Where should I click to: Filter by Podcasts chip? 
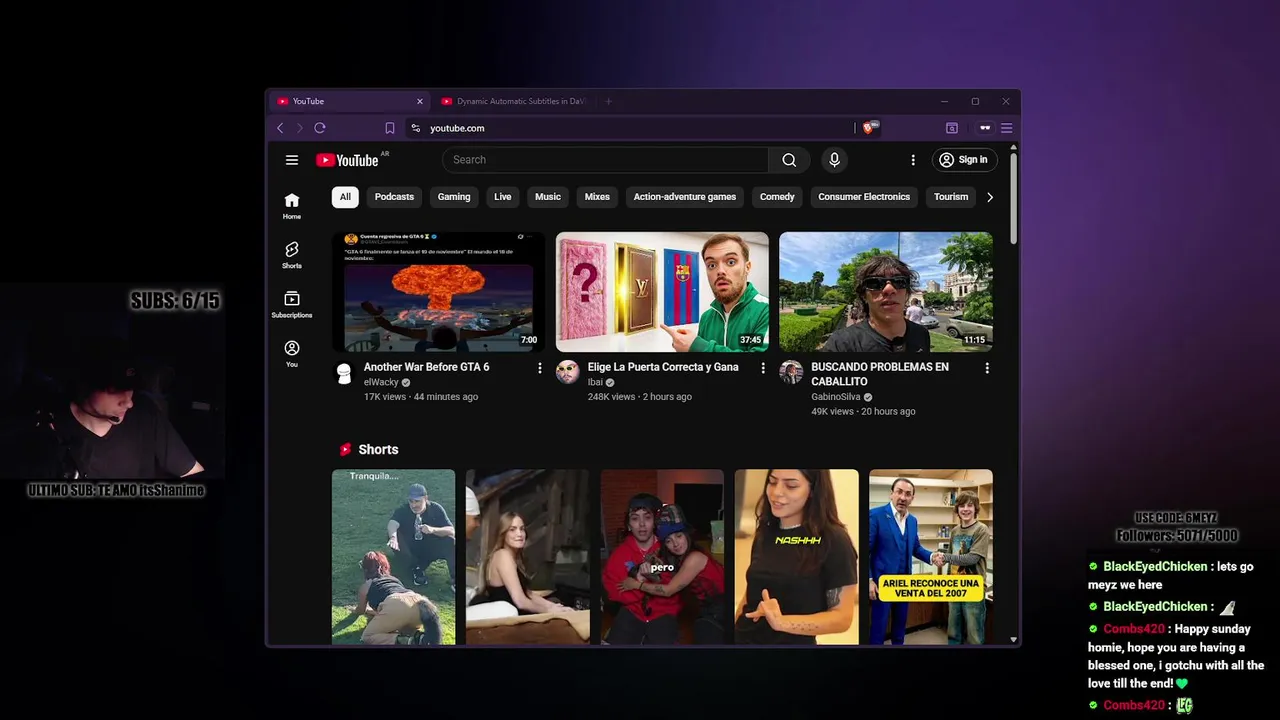click(394, 197)
